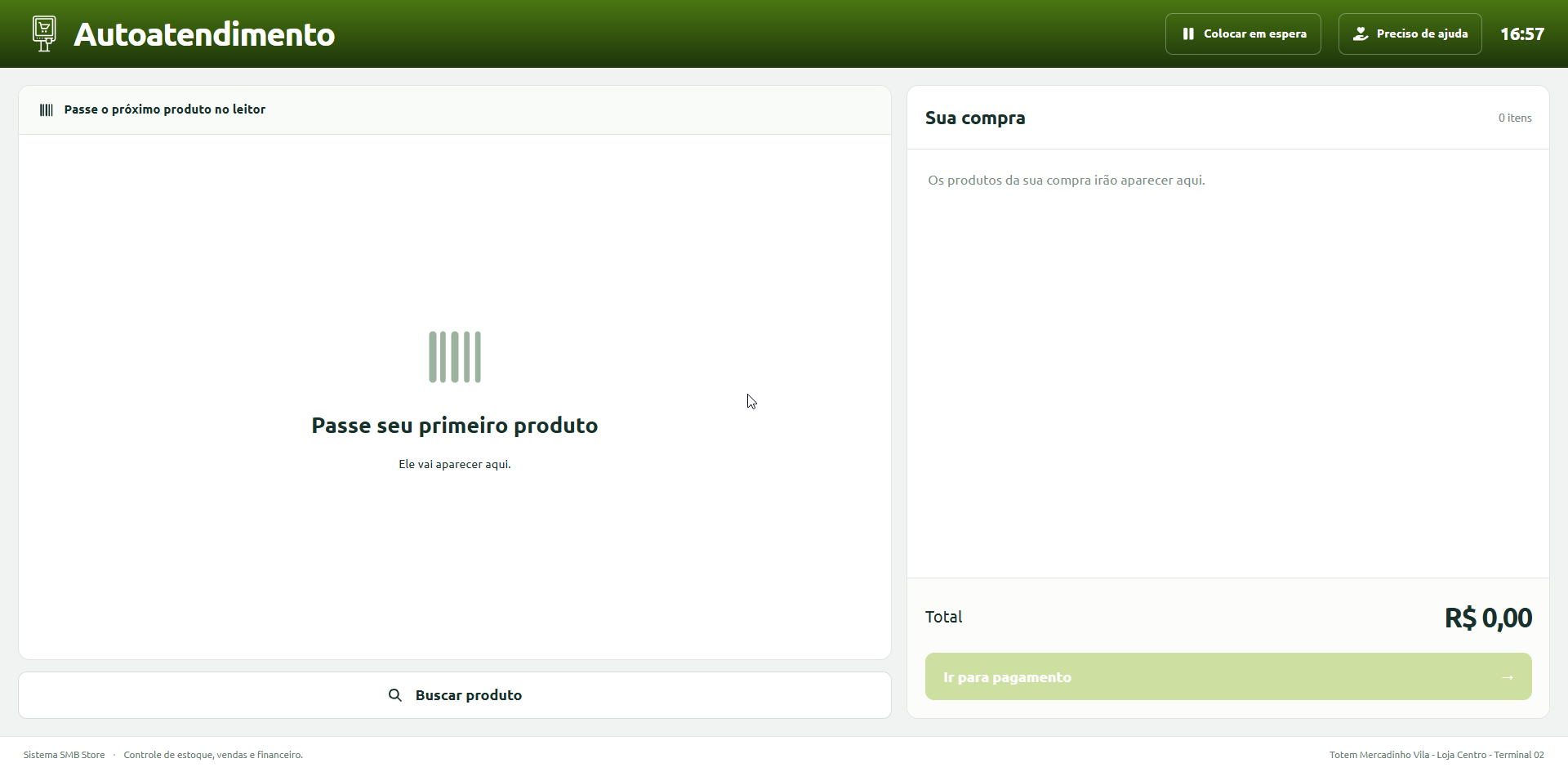This screenshot has width=1568, height=772.
Task: Click the arrow icon on Ir para pagamento
Action: (x=1508, y=677)
